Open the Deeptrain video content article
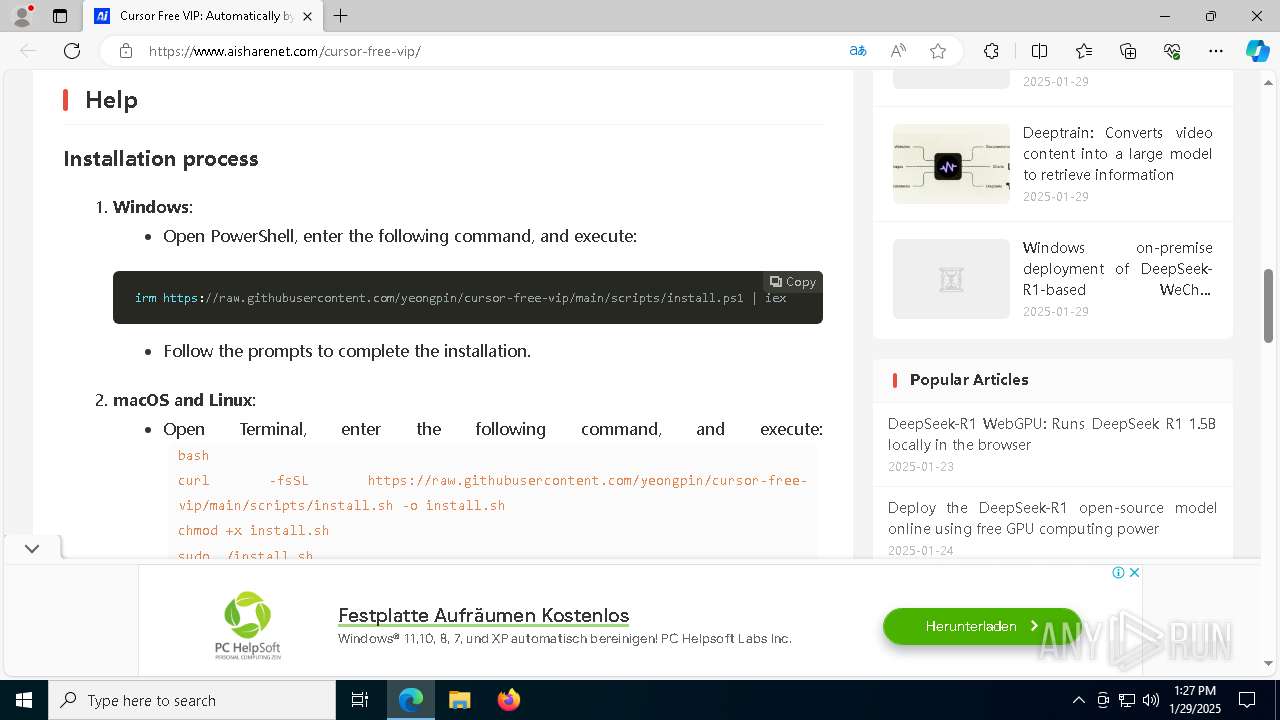 tap(1117, 153)
